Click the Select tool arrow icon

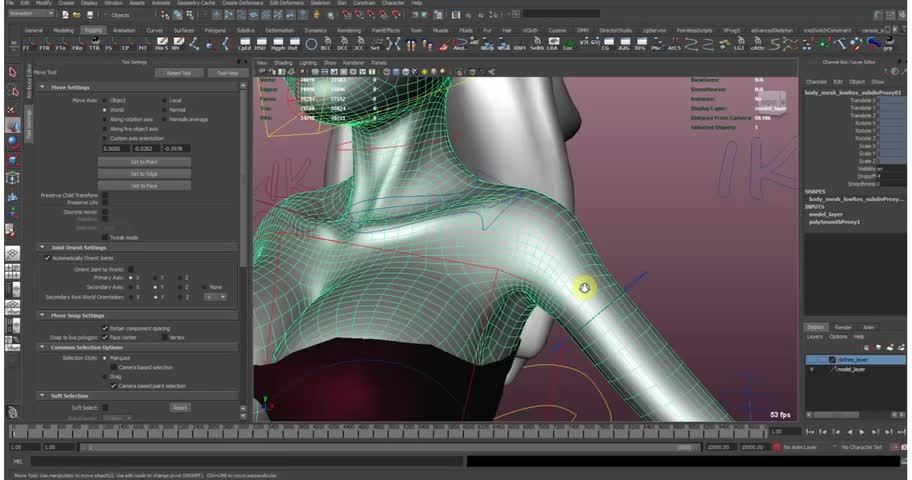point(13,72)
